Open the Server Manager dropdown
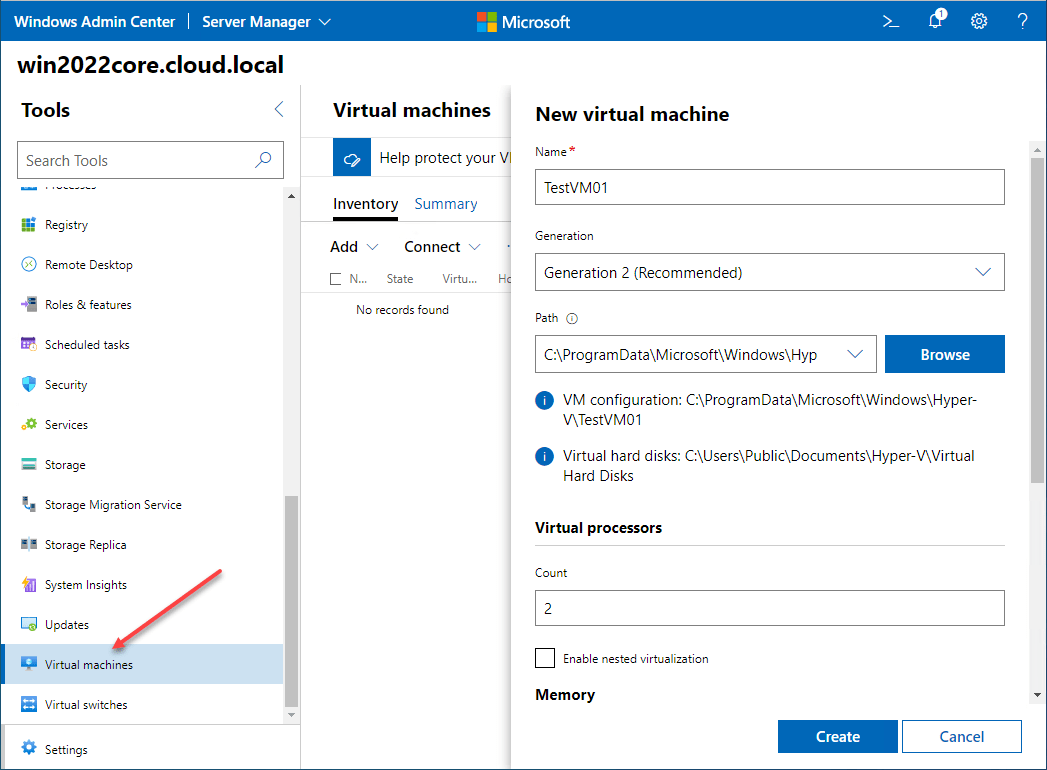The image size is (1047, 770). point(266,22)
